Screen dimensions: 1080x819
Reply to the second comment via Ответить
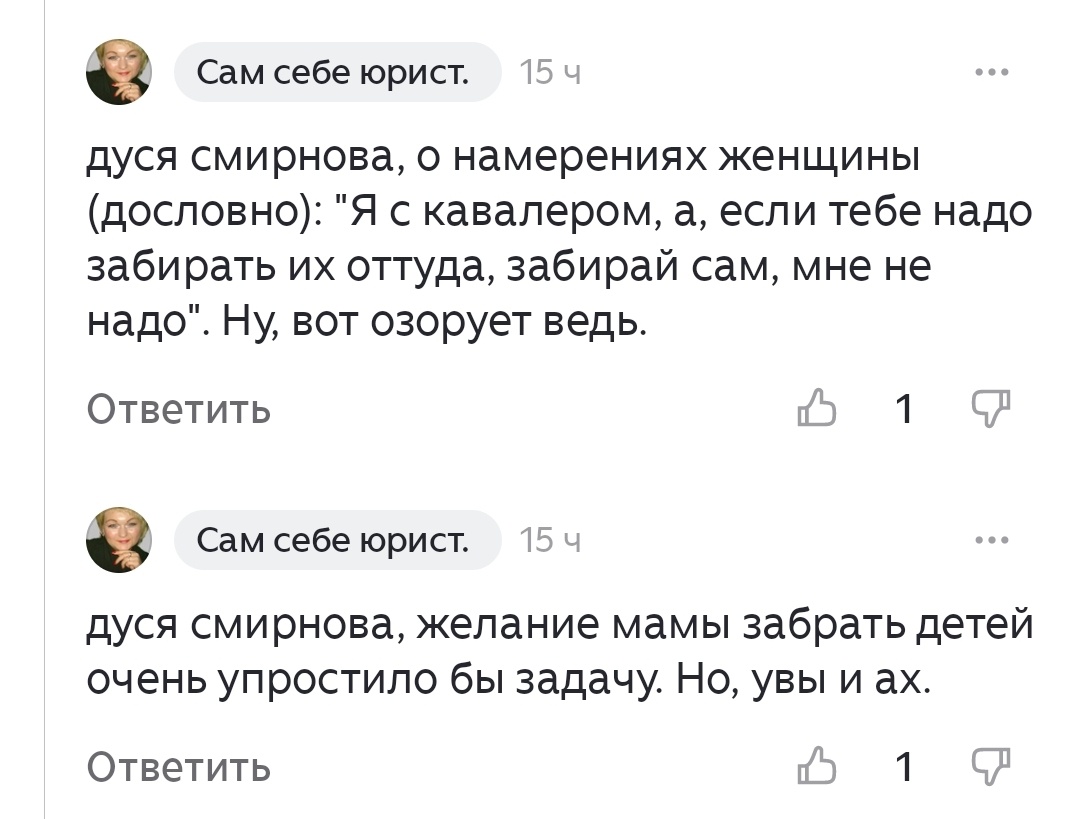(x=179, y=768)
